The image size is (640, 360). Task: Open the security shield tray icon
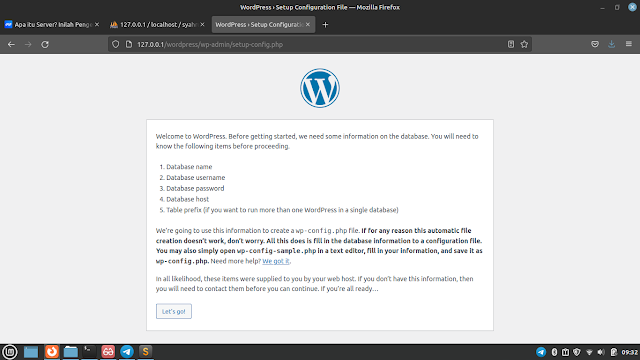coord(577,352)
